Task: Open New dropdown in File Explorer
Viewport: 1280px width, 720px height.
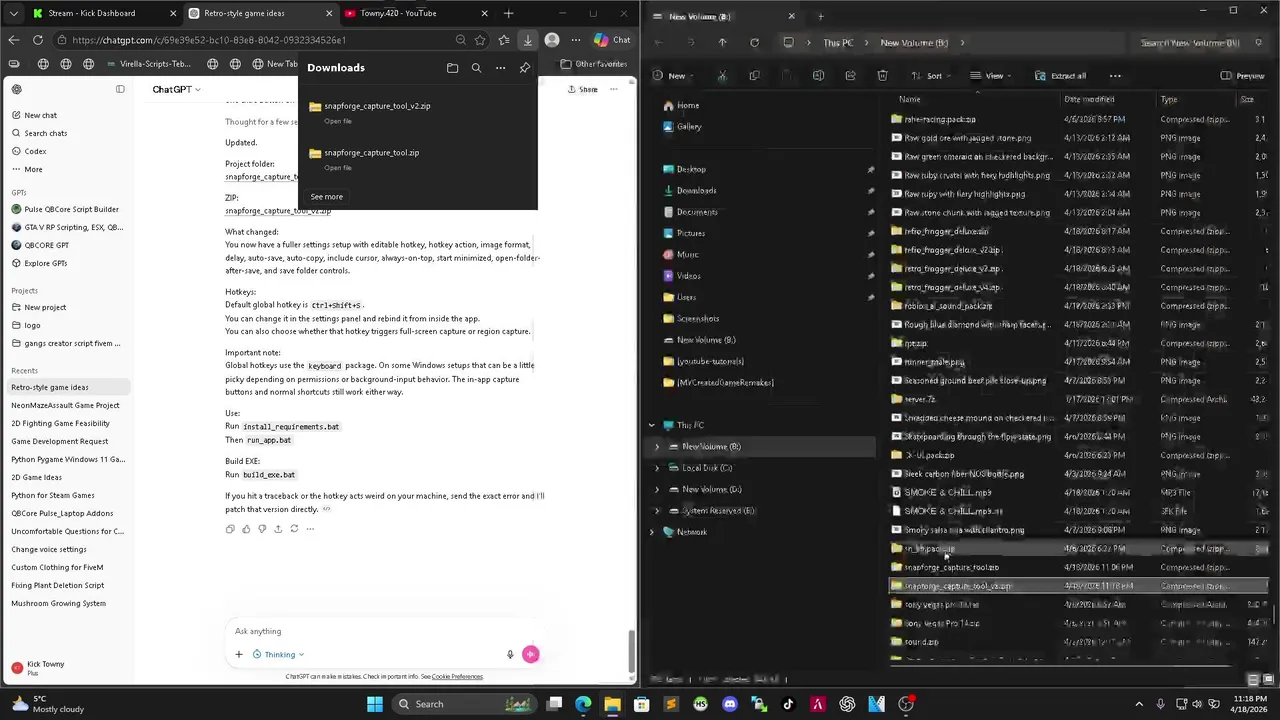Action: [x=674, y=76]
